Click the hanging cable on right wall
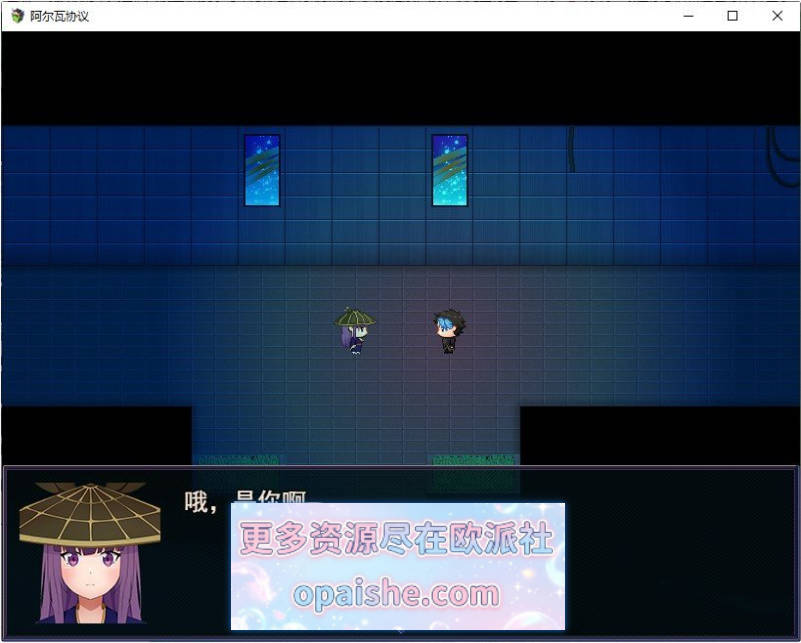The height and width of the screenshot is (643, 801). coord(783,153)
